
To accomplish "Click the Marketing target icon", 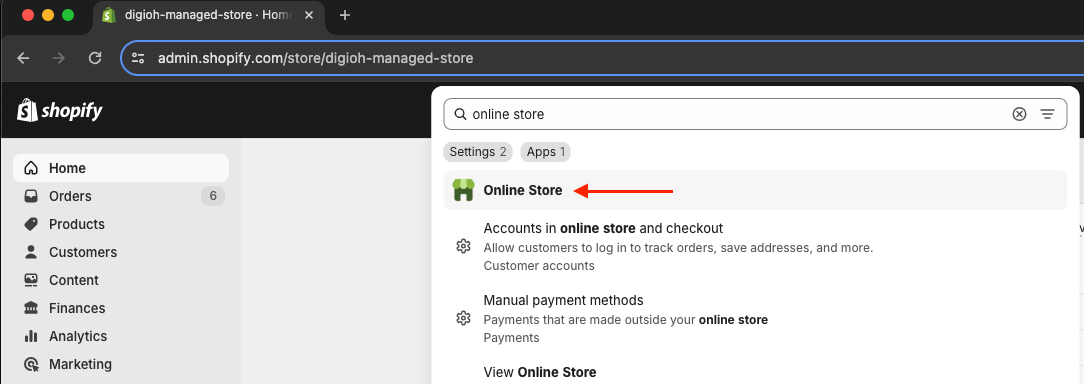I will click(31, 364).
